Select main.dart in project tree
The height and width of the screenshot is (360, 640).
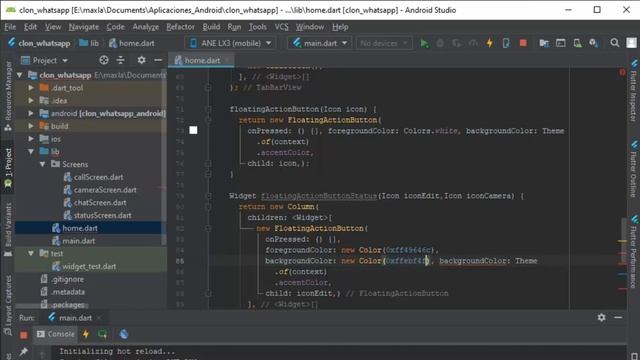click(x=78, y=241)
